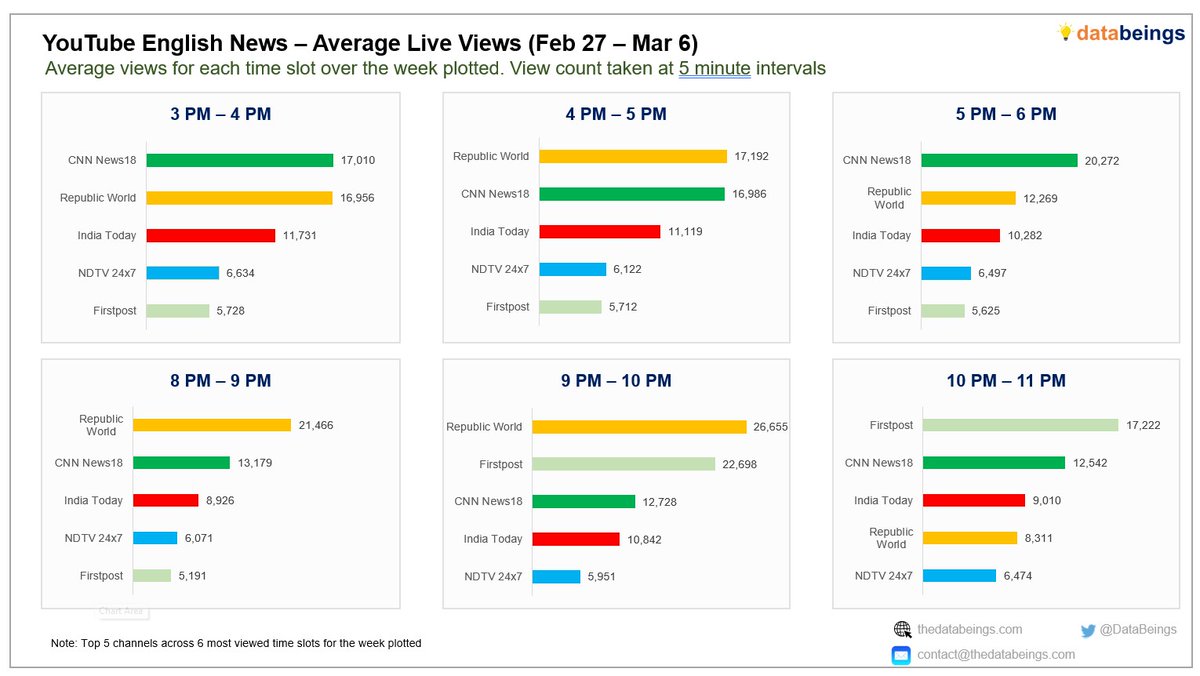Click the blue NDTV 24x7 bar valued 6,474

coord(960,576)
